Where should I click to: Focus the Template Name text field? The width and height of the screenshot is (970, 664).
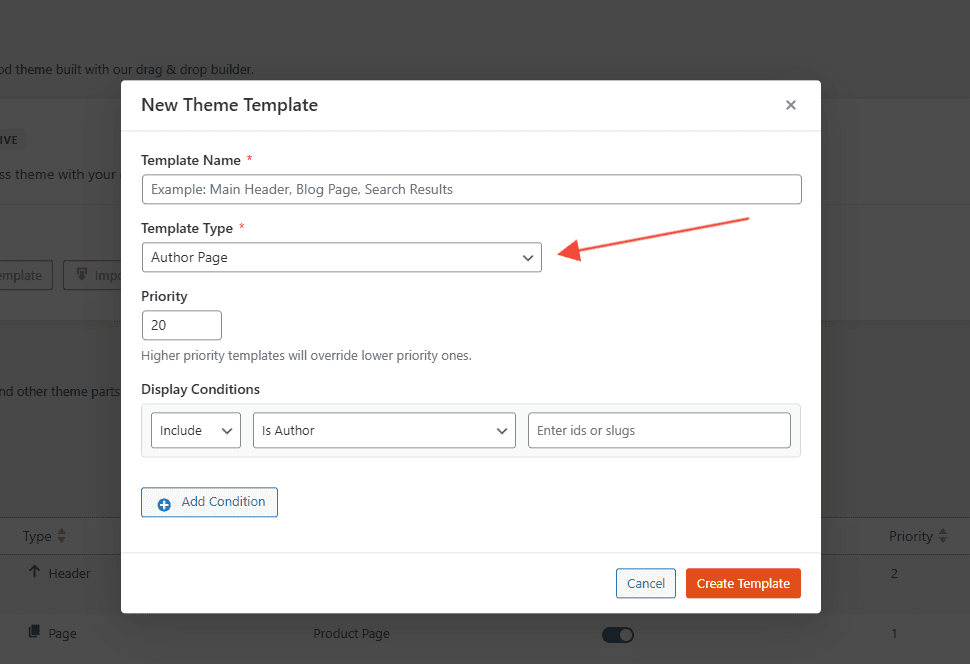click(471, 189)
